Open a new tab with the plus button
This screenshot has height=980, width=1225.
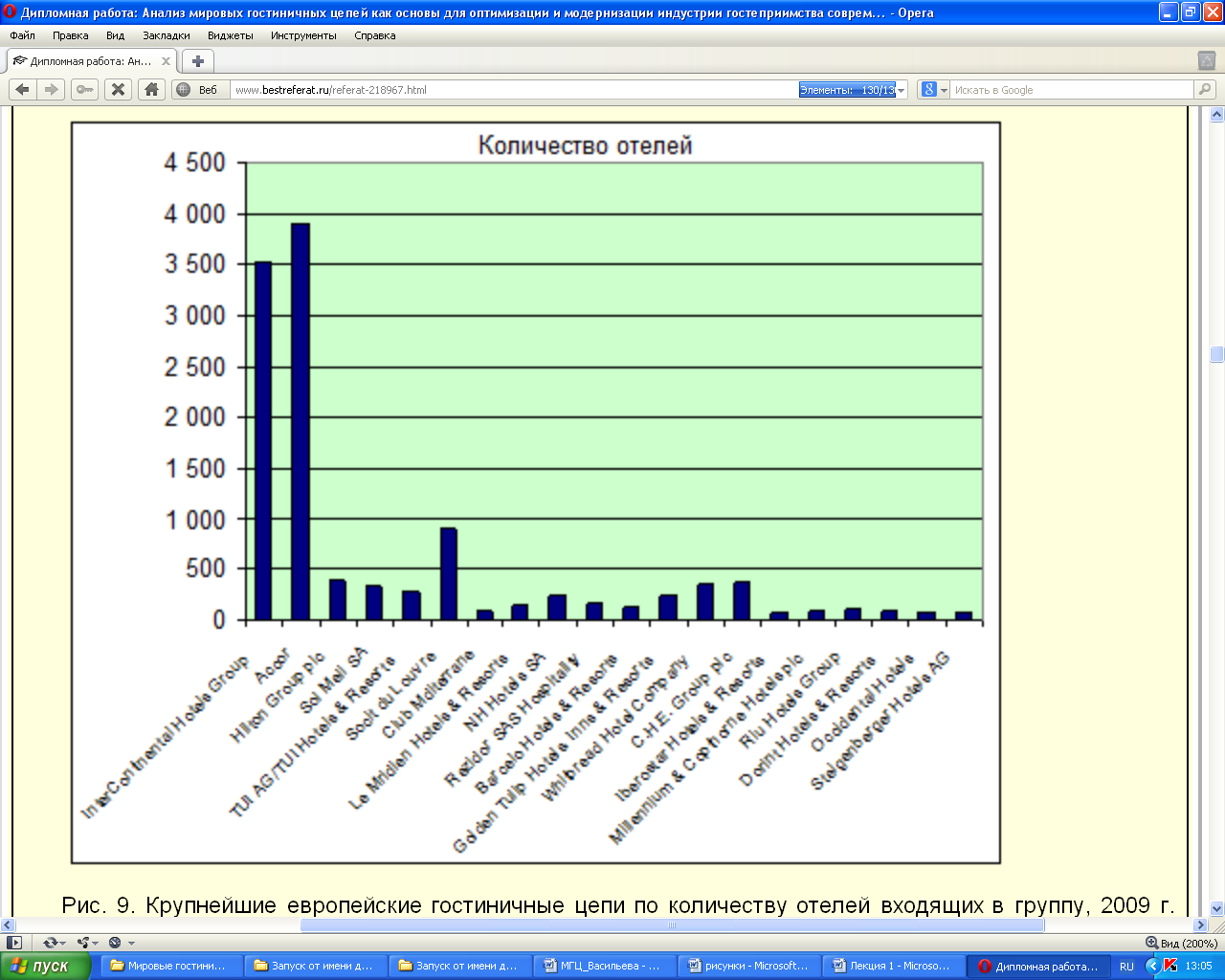pyautogui.click(x=198, y=61)
